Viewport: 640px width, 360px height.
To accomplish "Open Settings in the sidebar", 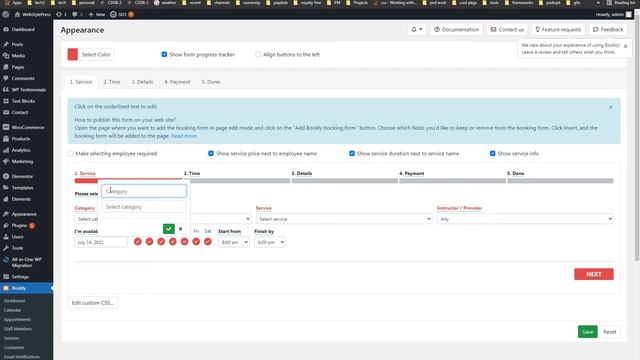I will pyautogui.click(x=20, y=277).
